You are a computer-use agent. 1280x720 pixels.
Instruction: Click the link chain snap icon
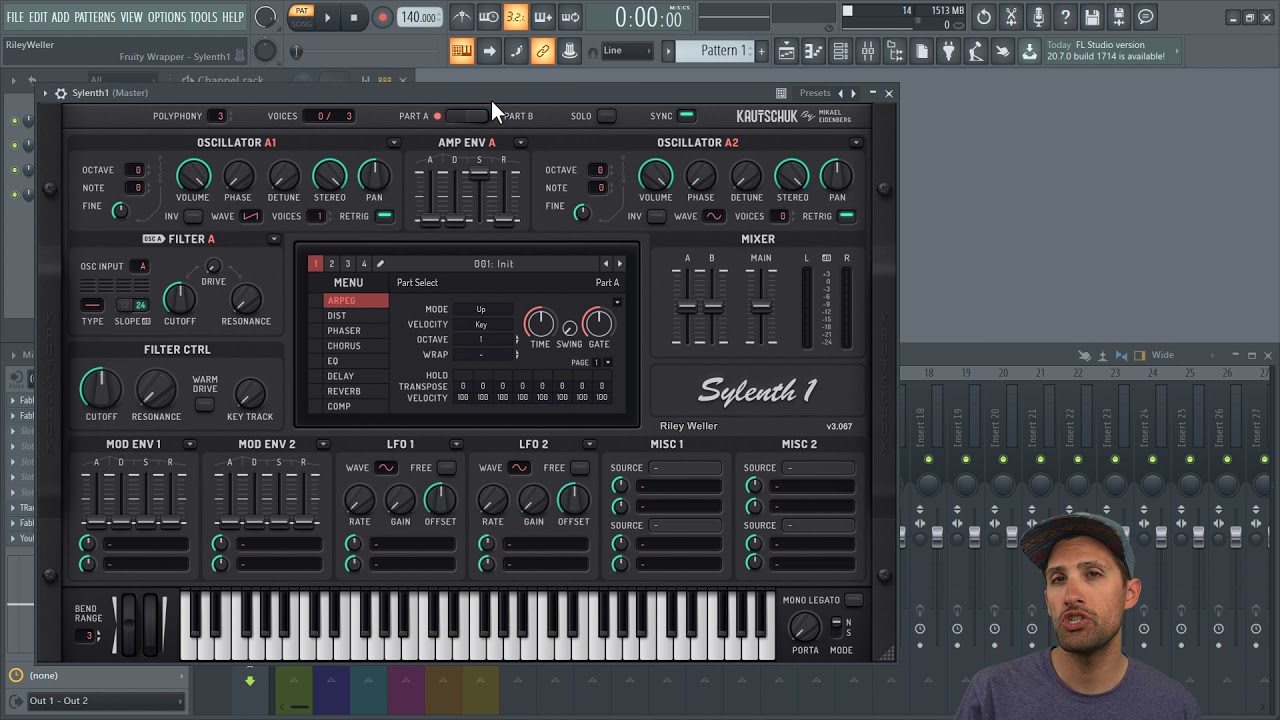click(543, 51)
